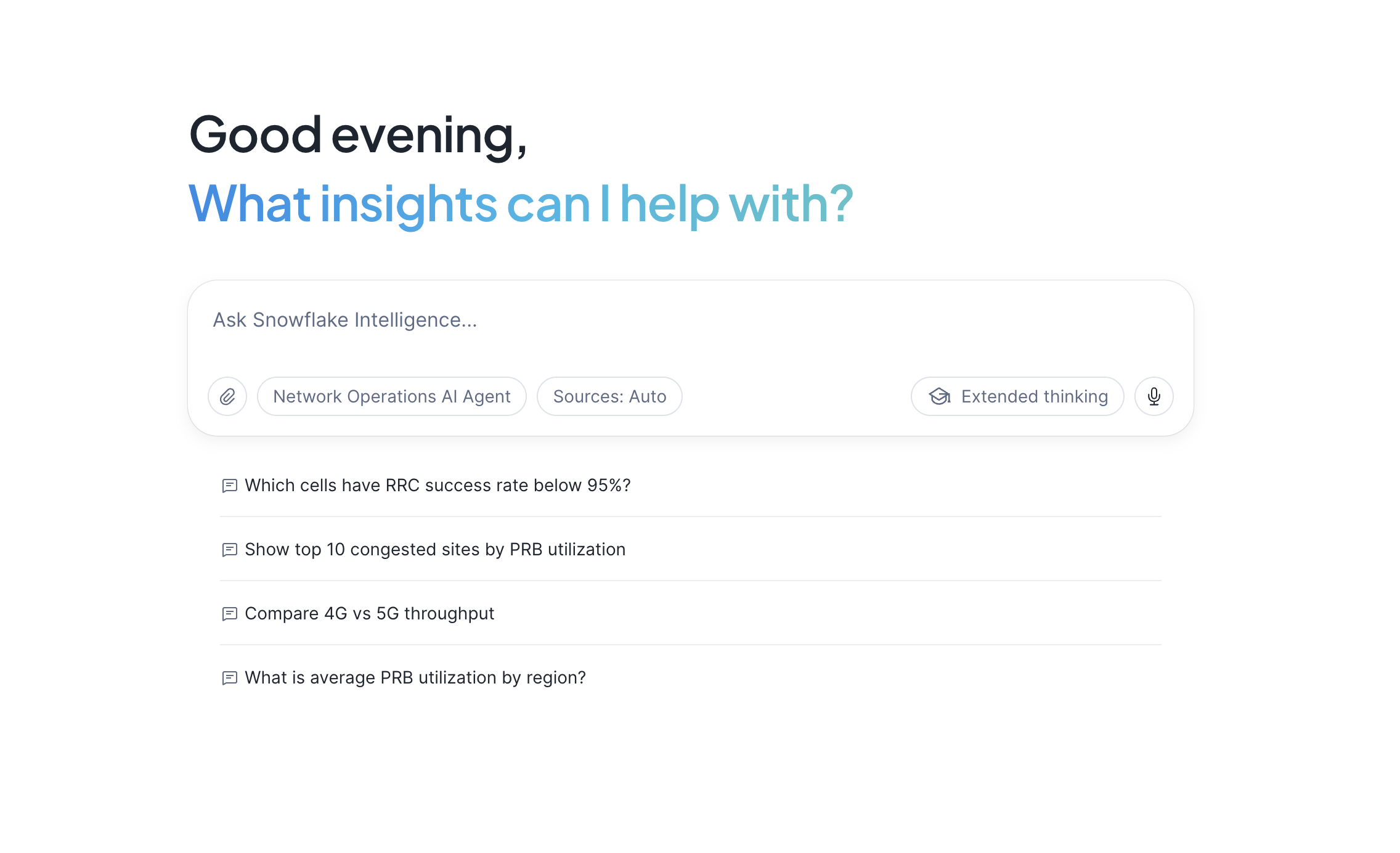Click the Extended thinking label text

[x=1033, y=396]
